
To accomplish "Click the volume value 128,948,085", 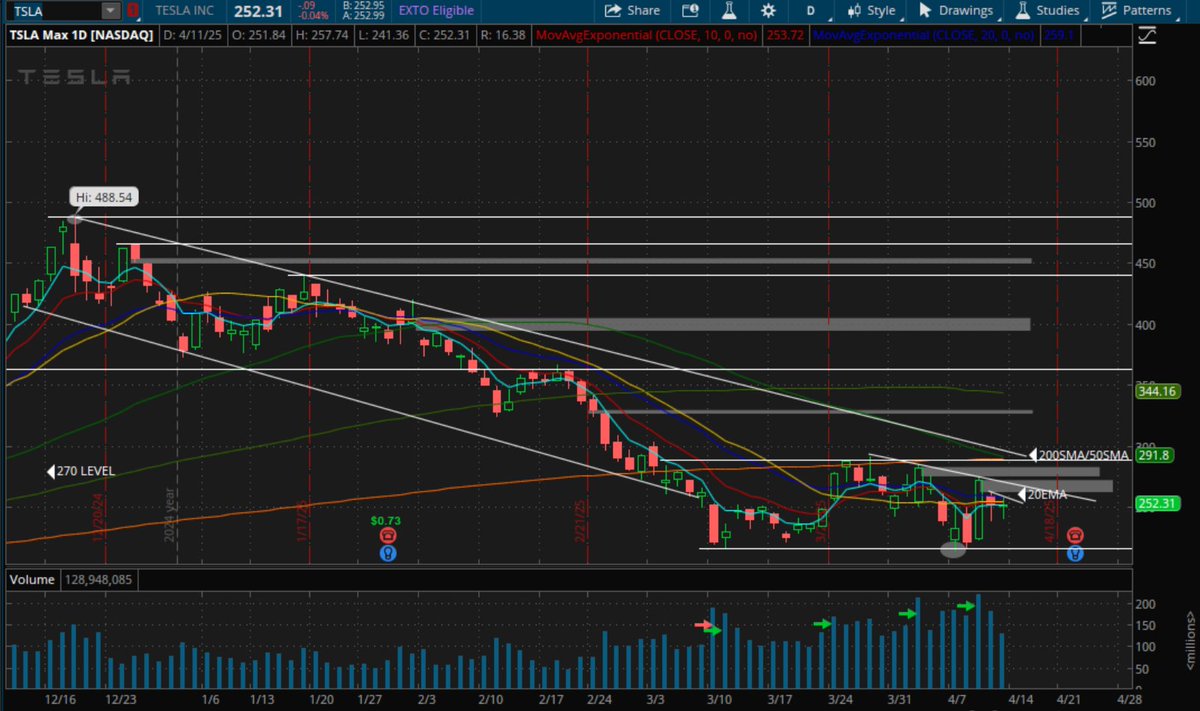I will (100, 579).
